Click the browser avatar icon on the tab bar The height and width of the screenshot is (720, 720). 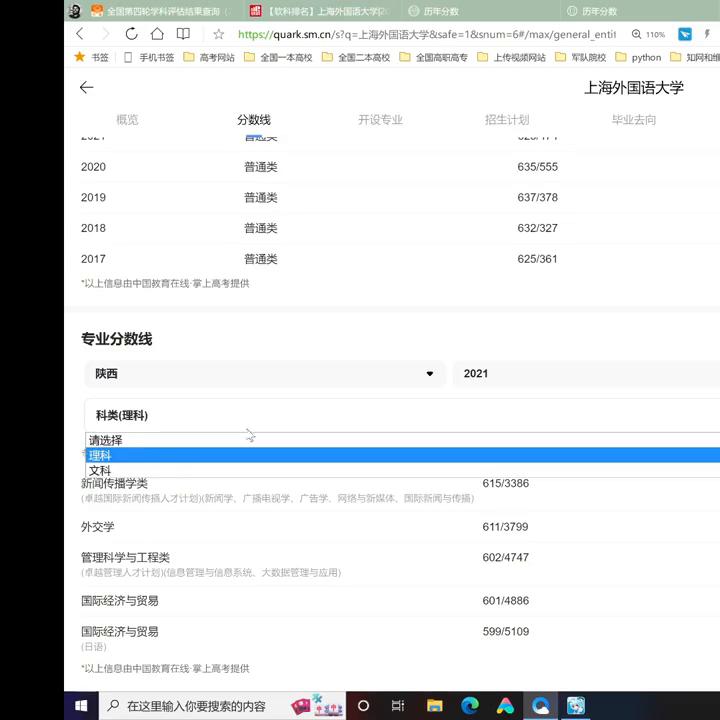coord(75,11)
